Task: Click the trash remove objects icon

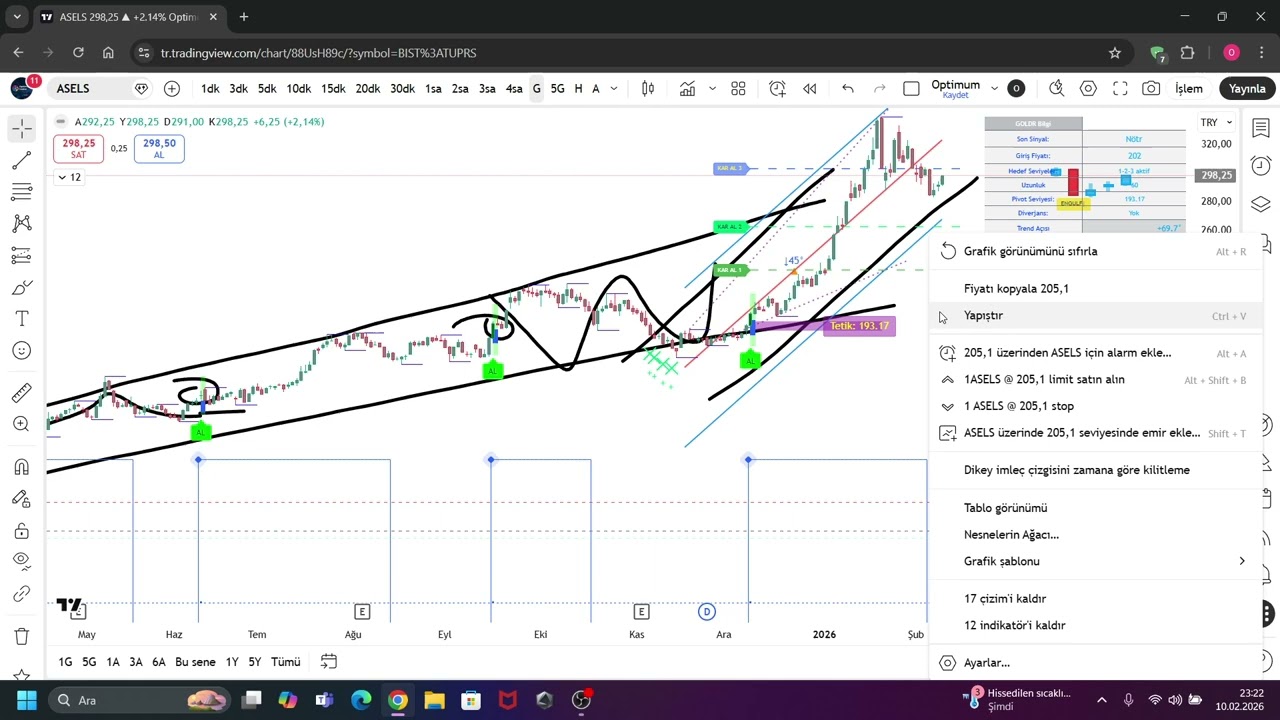Action: tap(22, 636)
